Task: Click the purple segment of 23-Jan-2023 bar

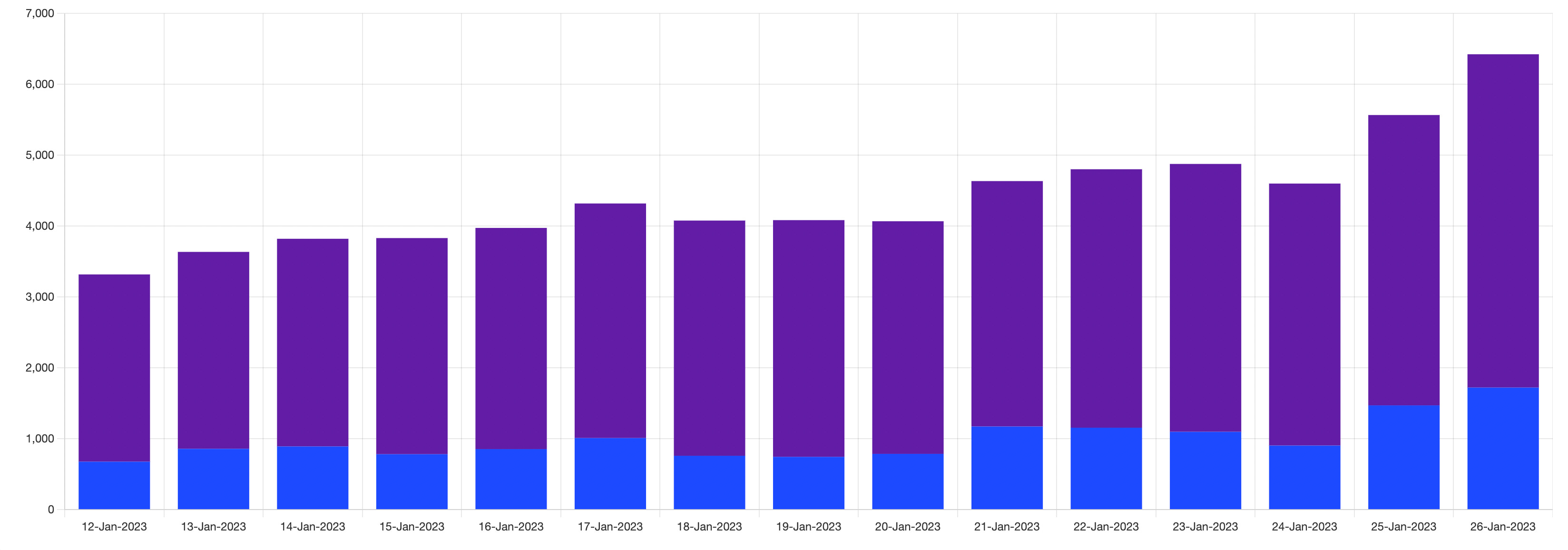Action: [1205, 297]
